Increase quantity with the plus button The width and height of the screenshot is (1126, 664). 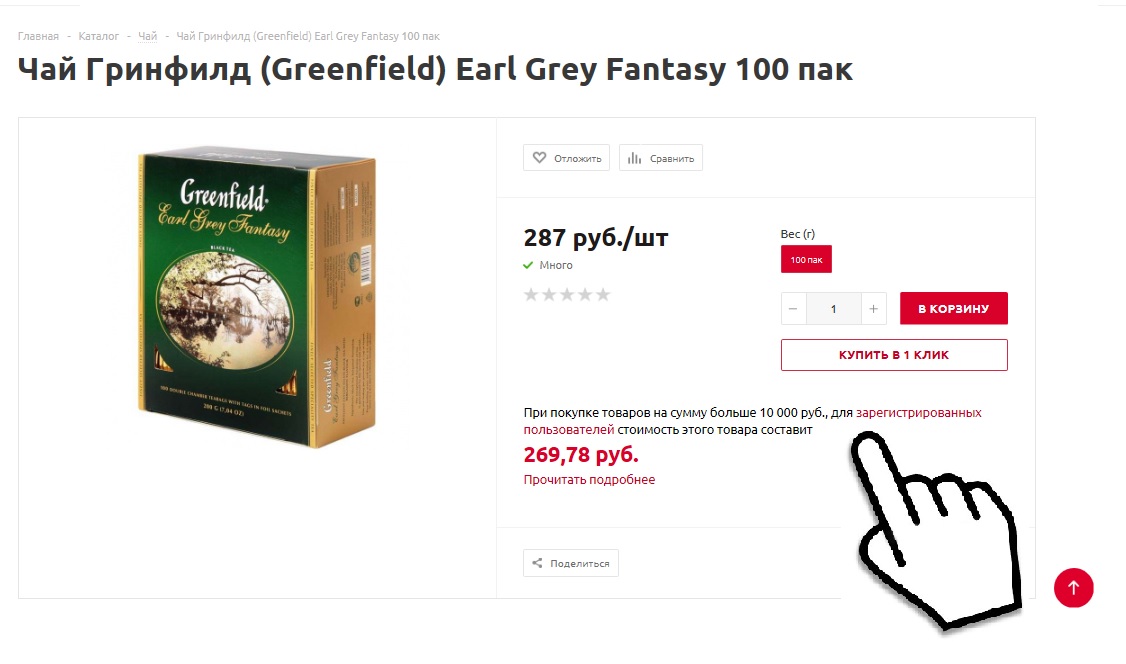tap(873, 309)
